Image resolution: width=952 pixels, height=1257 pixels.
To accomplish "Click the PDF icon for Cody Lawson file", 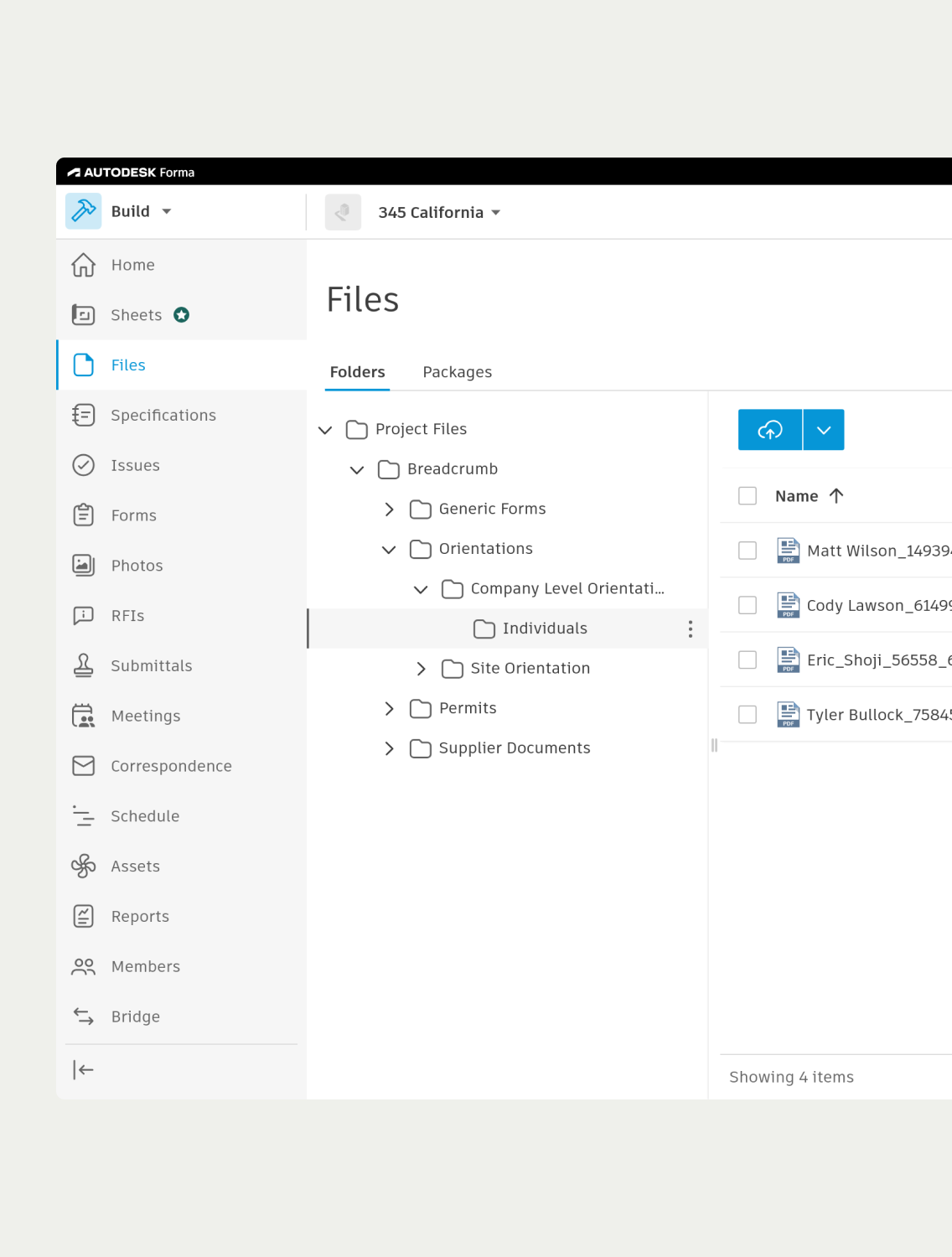I will coord(789,605).
